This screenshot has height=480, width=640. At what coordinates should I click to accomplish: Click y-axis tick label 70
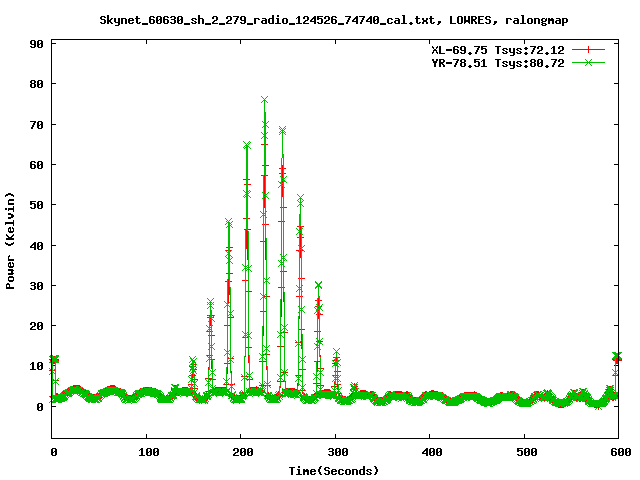[x=35, y=124]
